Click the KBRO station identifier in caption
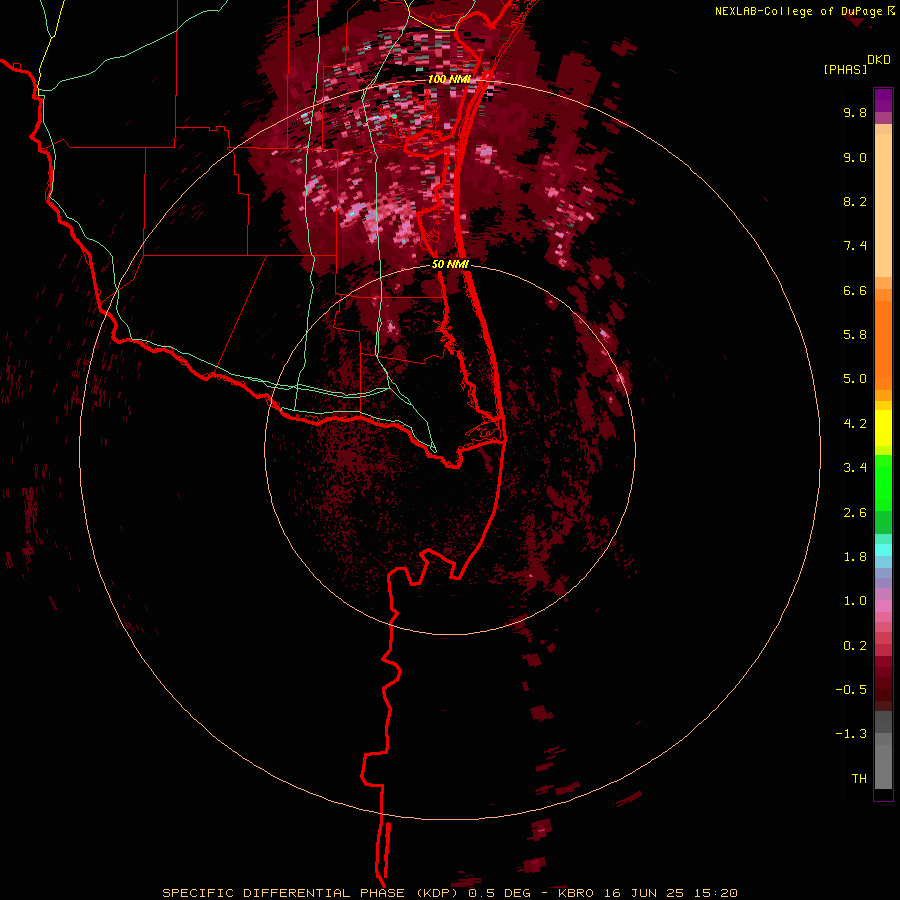Viewport: 900px width, 900px height. coord(579,893)
